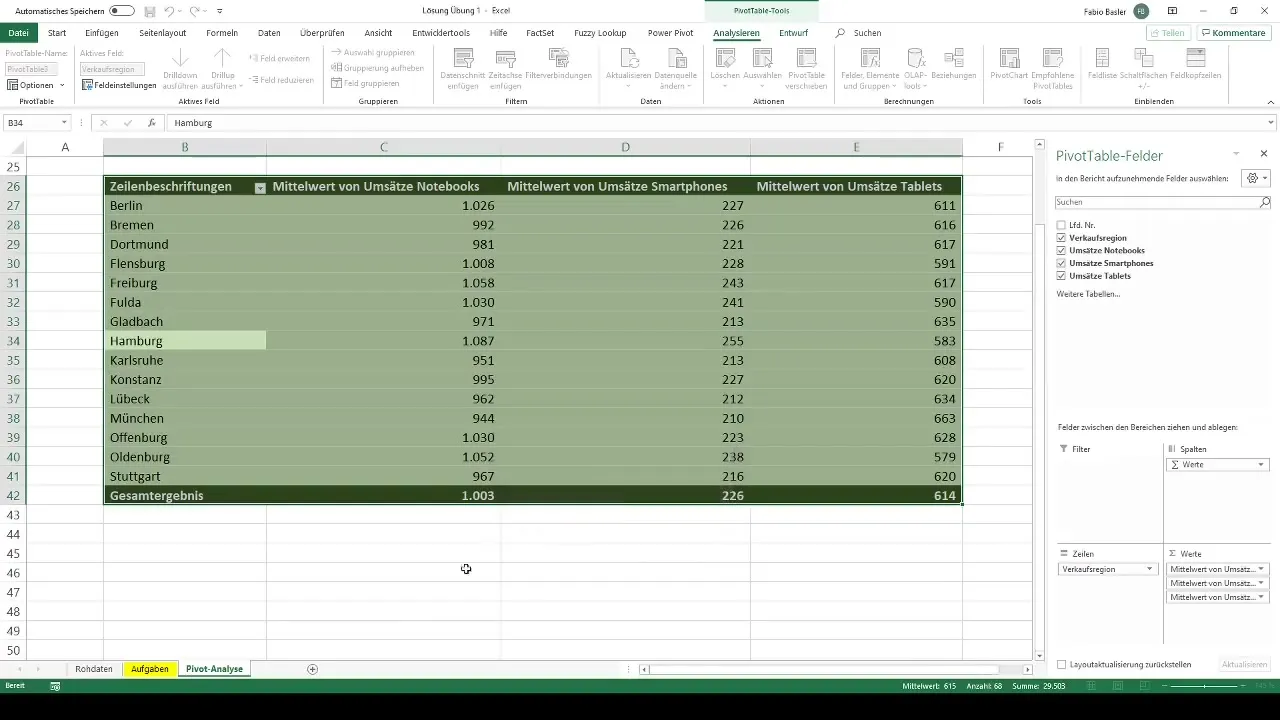Check the Lfd. Nr. field checkbox

(1061, 225)
